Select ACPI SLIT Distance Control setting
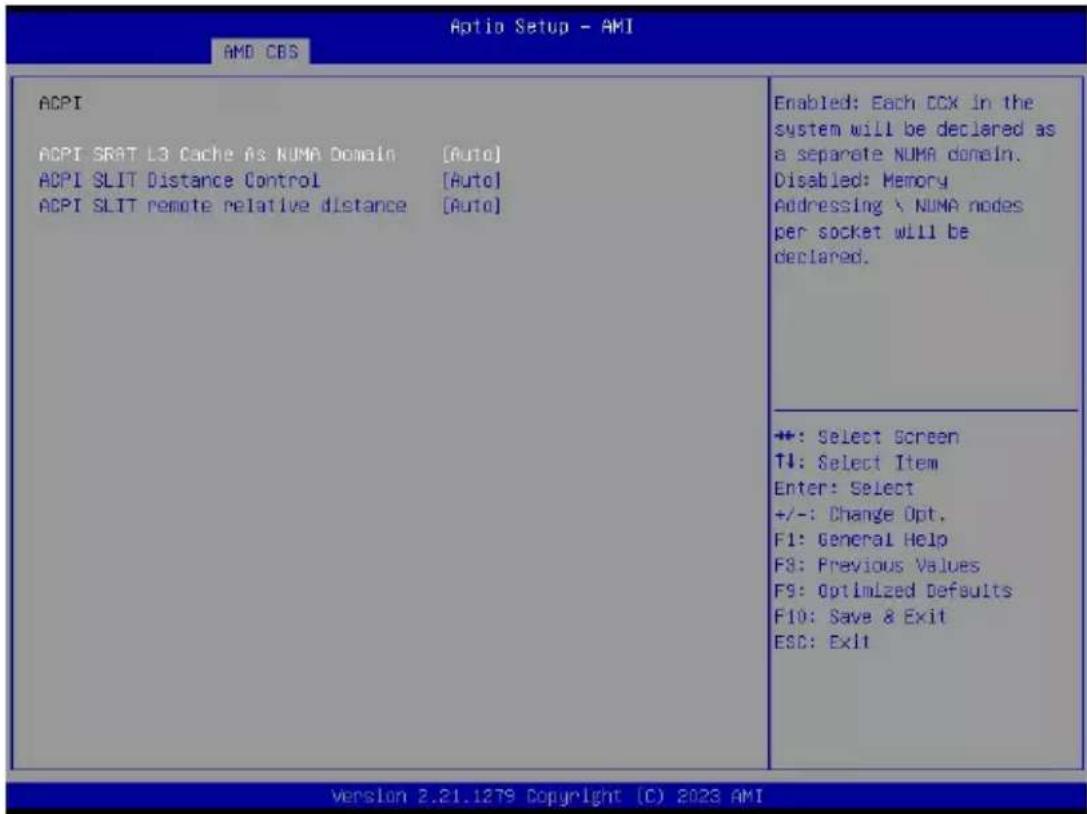 pyautogui.click(x=179, y=180)
